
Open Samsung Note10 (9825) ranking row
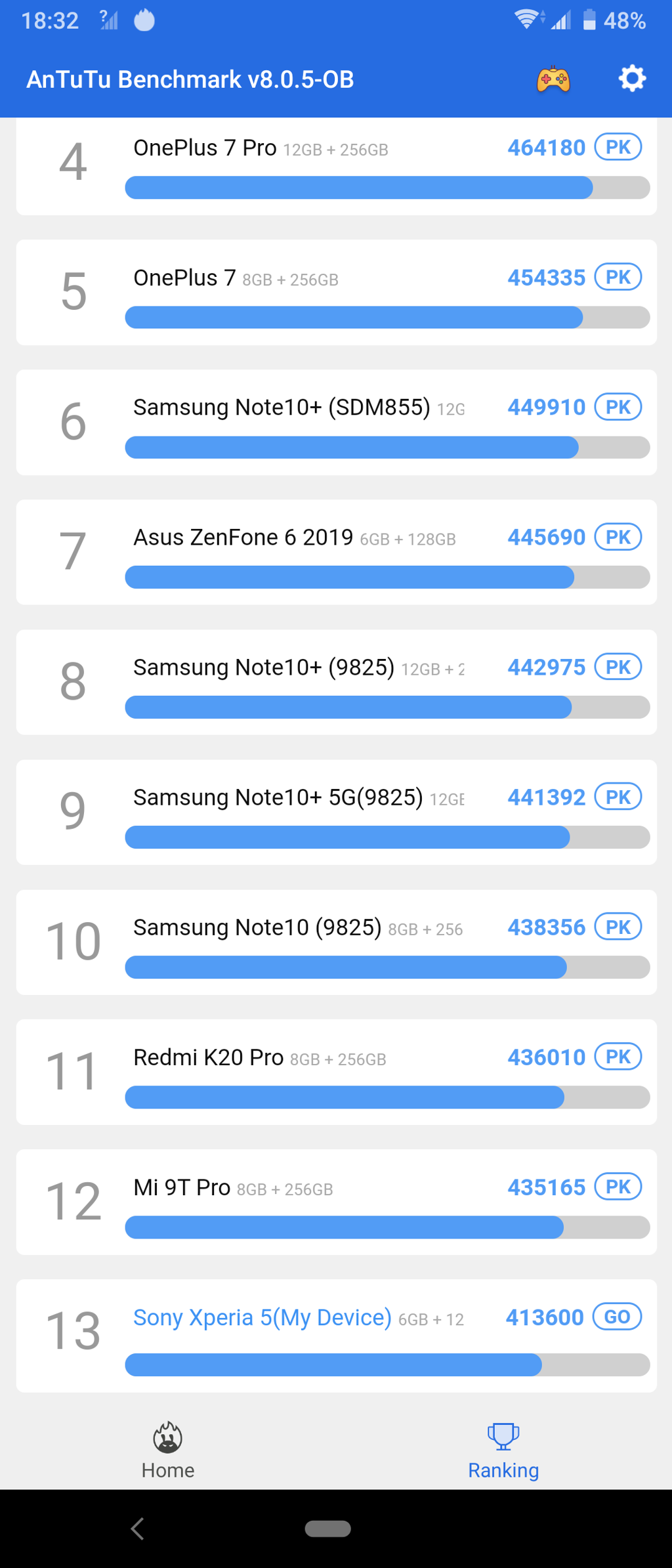[336, 942]
